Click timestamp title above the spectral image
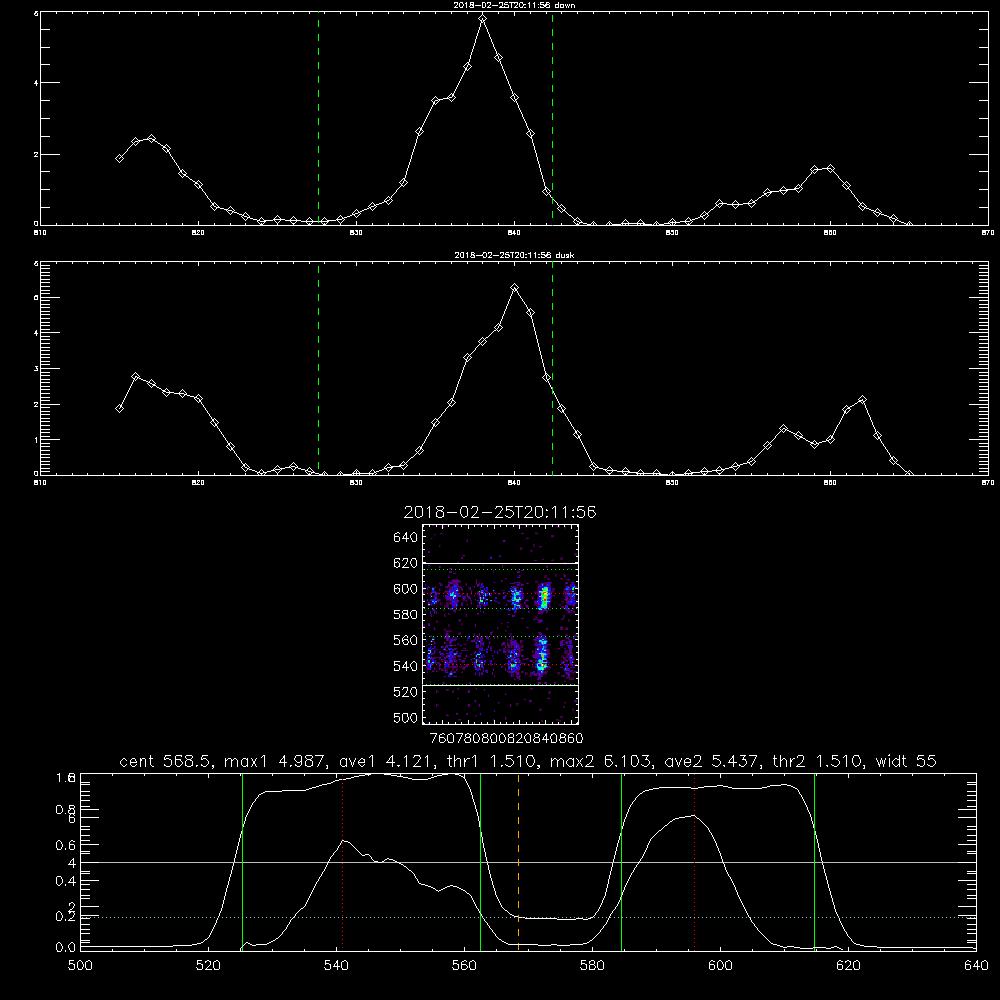1000x1000 pixels. coord(500,512)
